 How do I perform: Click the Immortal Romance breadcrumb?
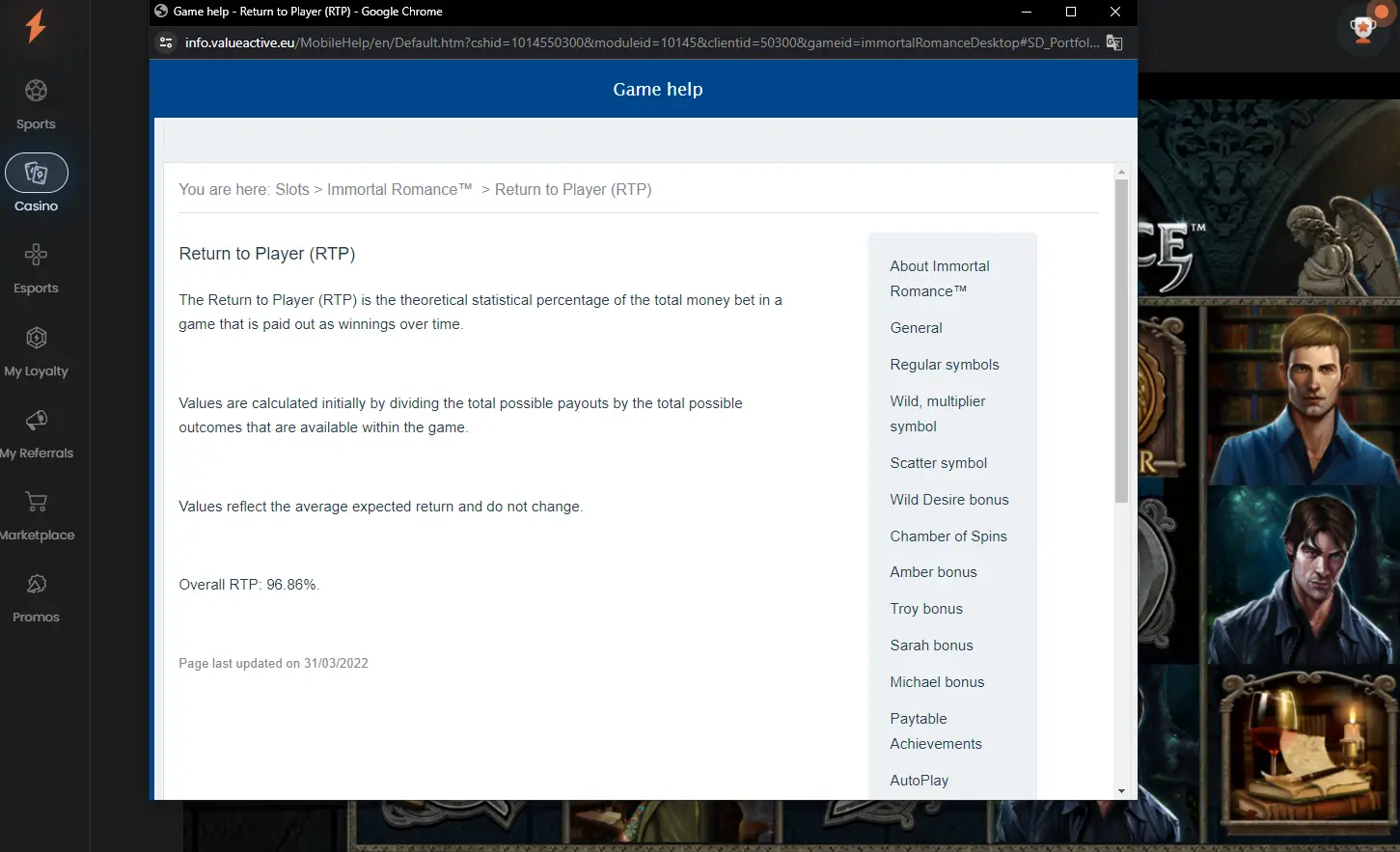399,190
